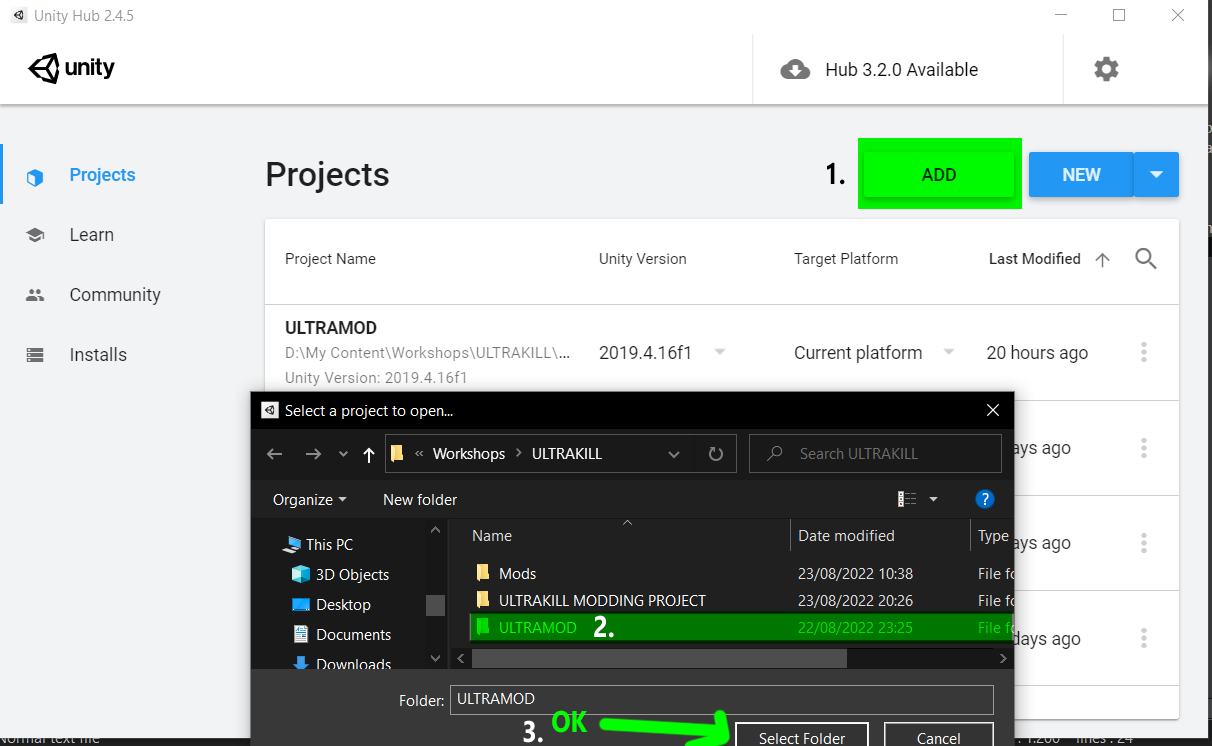Screen dimensions: 1212x746
Task: Open Hub 3.2.0 Available notice
Action: point(901,70)
